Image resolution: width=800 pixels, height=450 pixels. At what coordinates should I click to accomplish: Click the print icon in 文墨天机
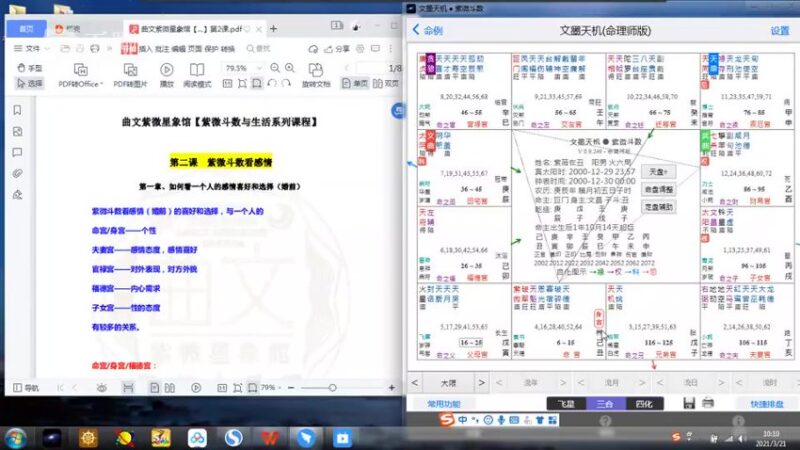(x=708, y=403)
